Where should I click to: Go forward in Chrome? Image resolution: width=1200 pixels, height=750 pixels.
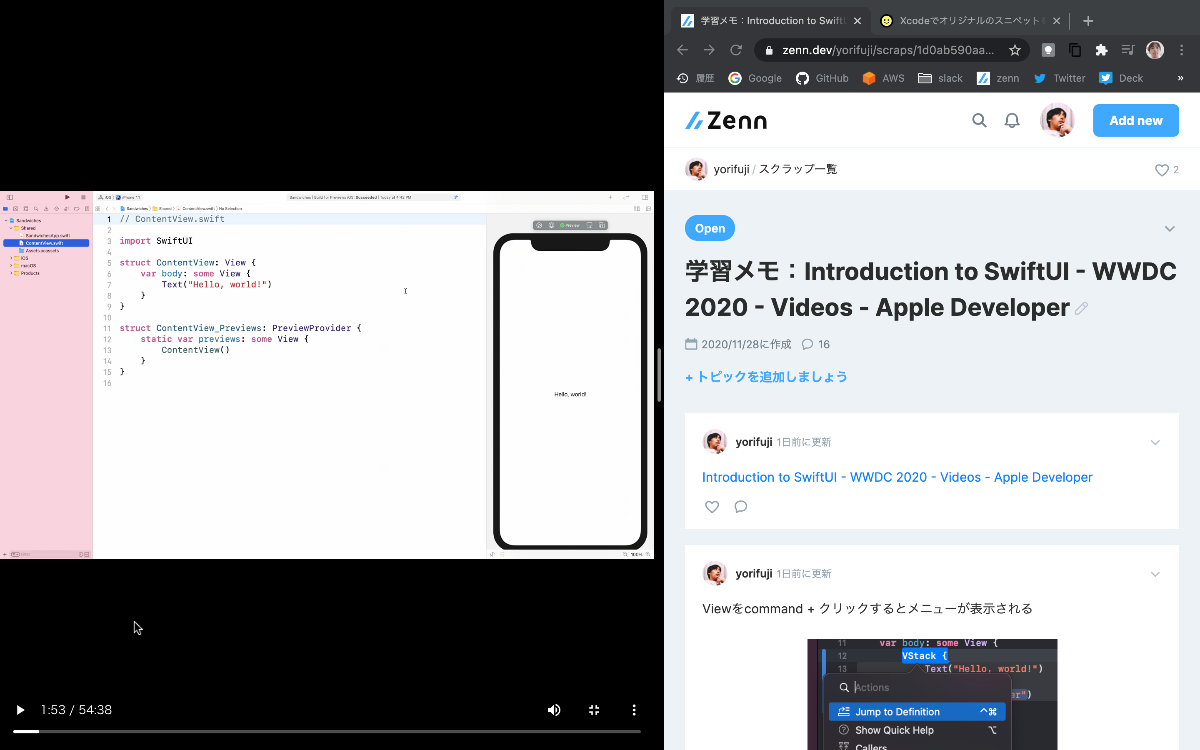tap(709, 50)
